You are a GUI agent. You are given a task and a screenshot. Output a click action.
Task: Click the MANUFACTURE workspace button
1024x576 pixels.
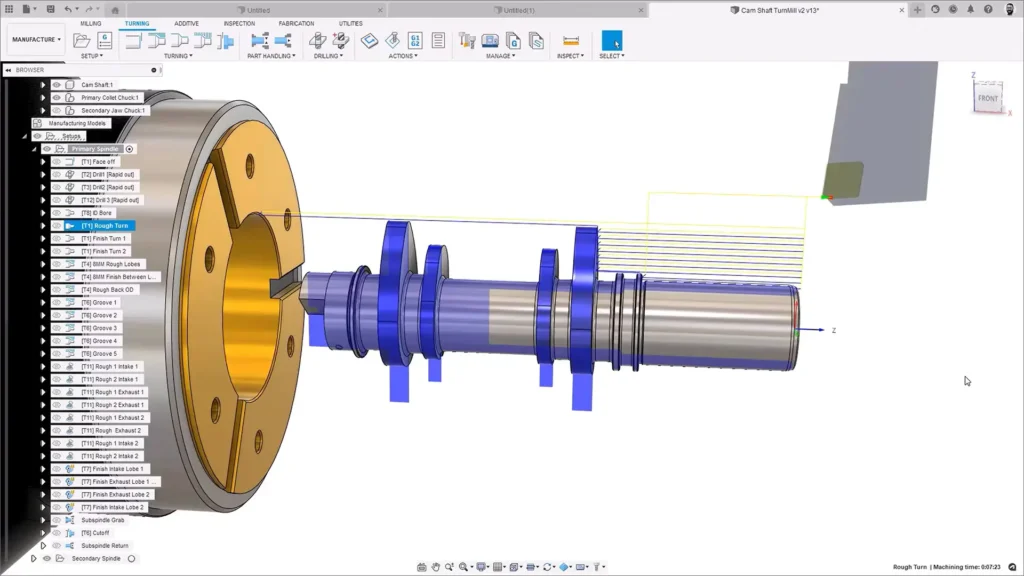(x=35, y=40)
